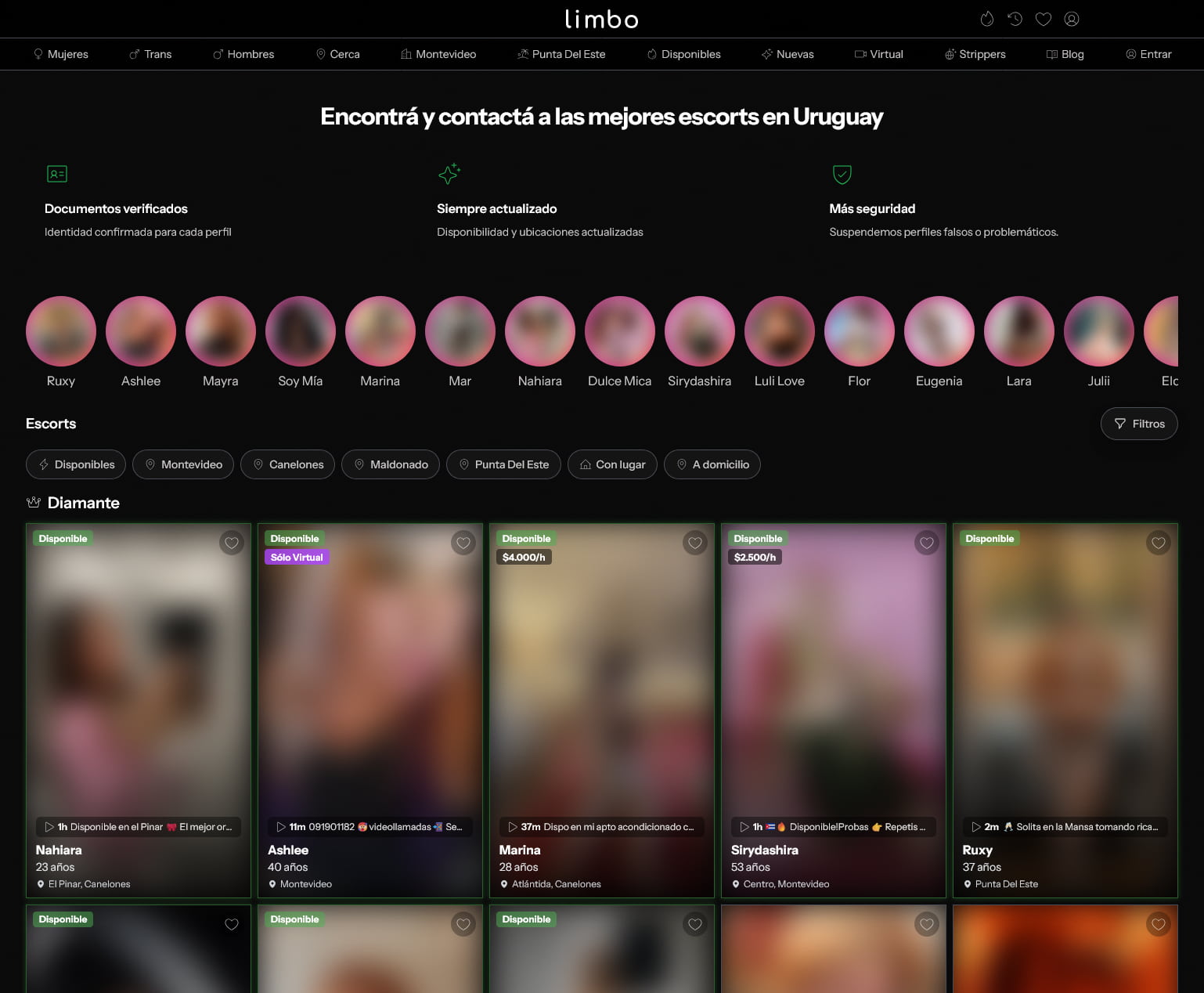The image size is (1204, 993).
Task: Open Ashlee's story circle
Action: (141, 331)
